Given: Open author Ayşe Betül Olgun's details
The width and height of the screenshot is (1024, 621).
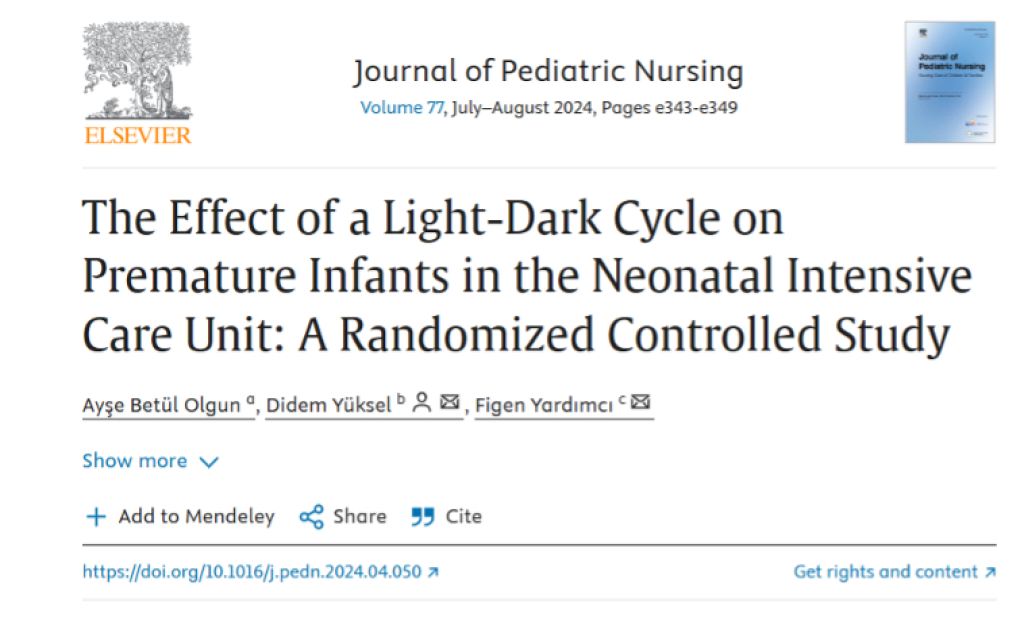Looking at the screenshot, I should pyautogui.click(x=161, y=404).
